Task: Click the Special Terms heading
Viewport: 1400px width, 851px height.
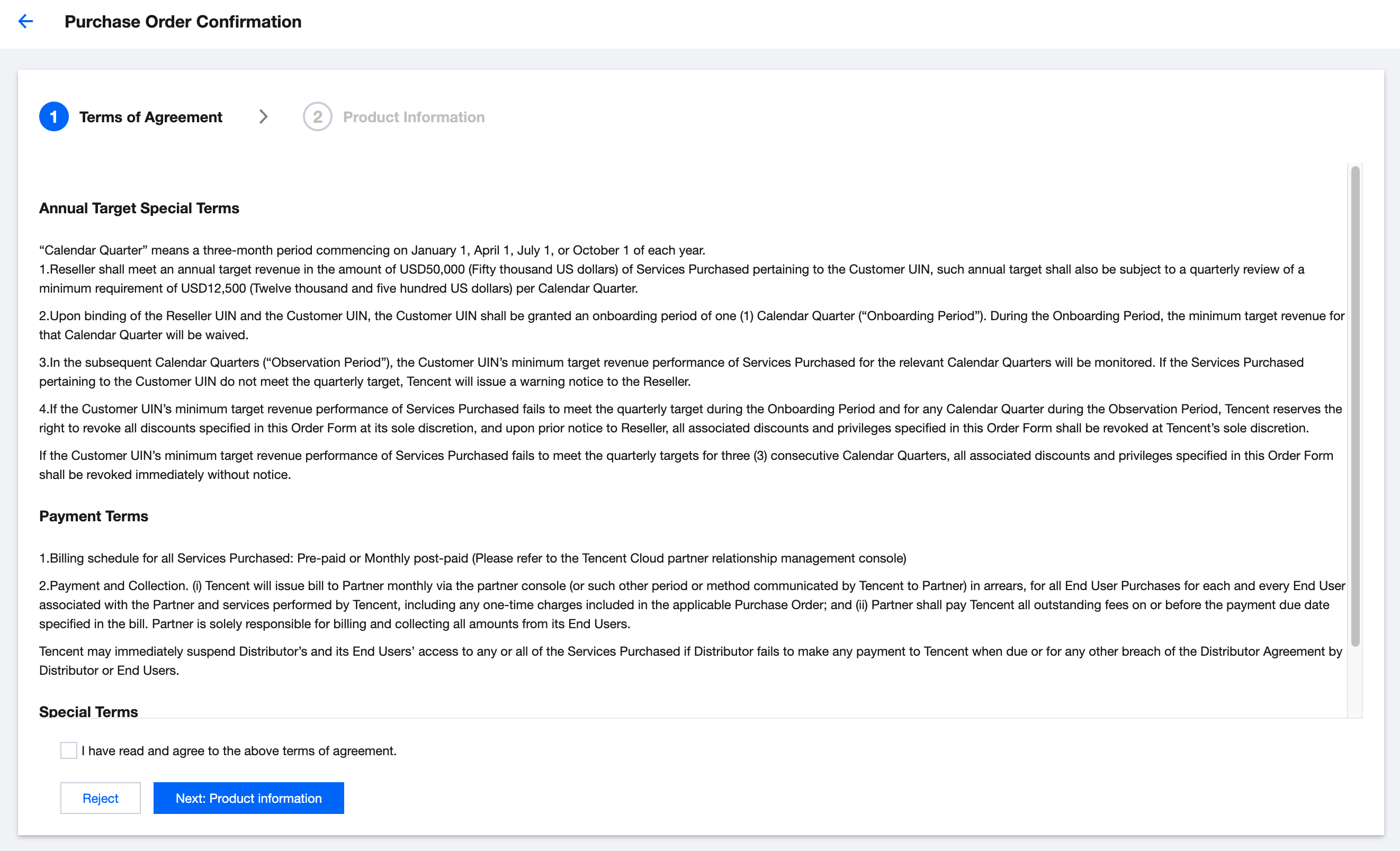Action: [88, 711]
